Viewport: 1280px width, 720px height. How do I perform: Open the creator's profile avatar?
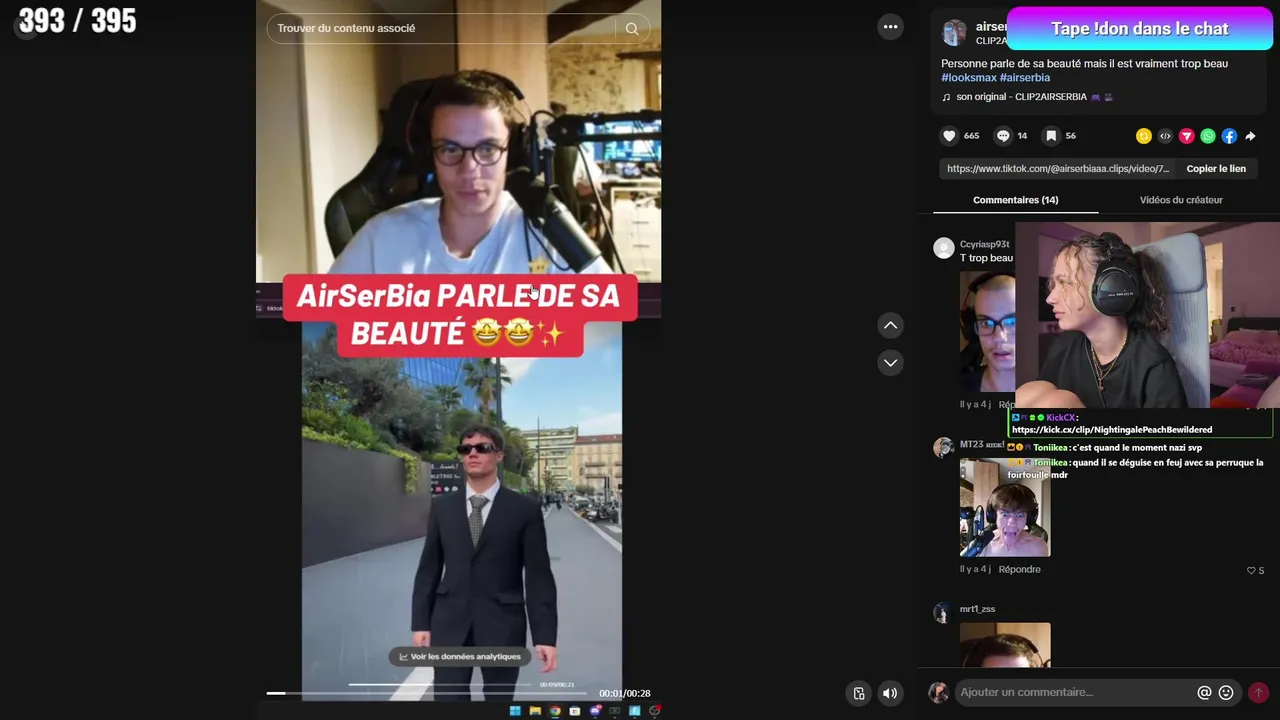[955, 33]
